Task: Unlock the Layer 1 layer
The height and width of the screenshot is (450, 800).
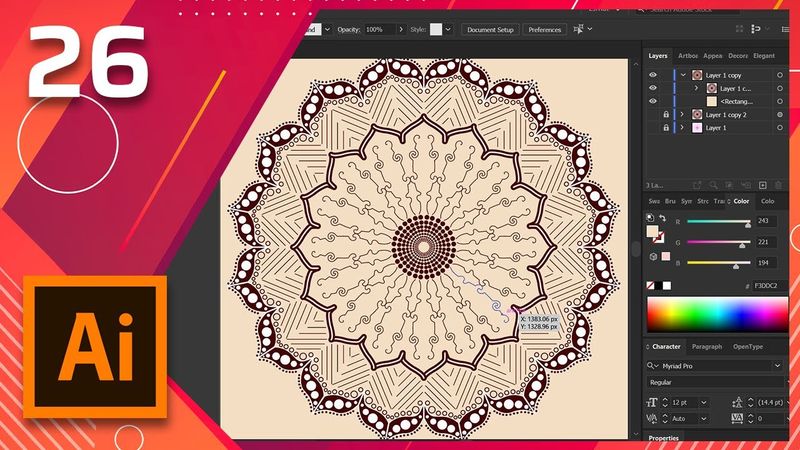Action: tap(666, 128)
